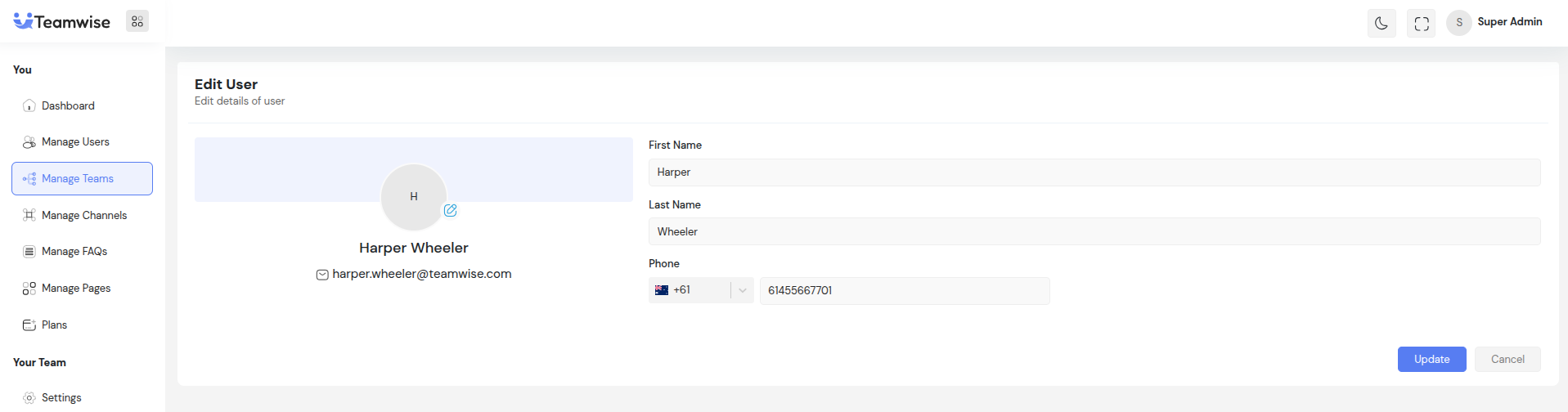
Task: Select Manage Teams sidebar item
Action: click(82, 179)
